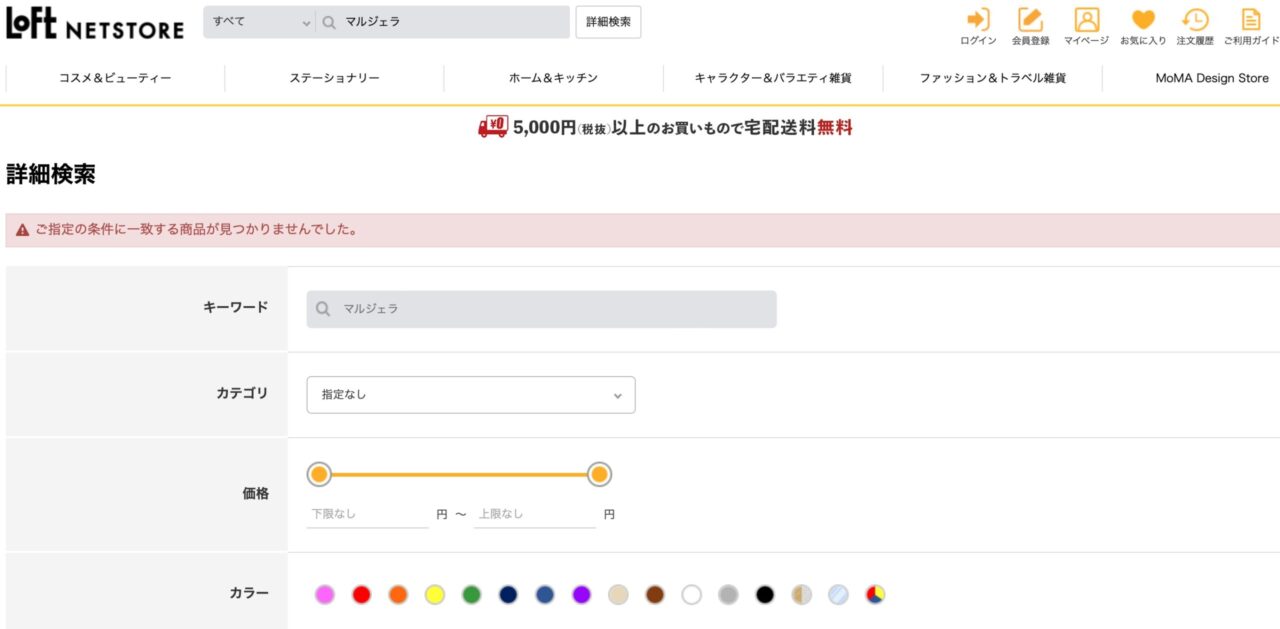Click the 上限なし maximum price field
Image resolution: width=1280 pixels, height=629 pixels.
tap(535, 514)
